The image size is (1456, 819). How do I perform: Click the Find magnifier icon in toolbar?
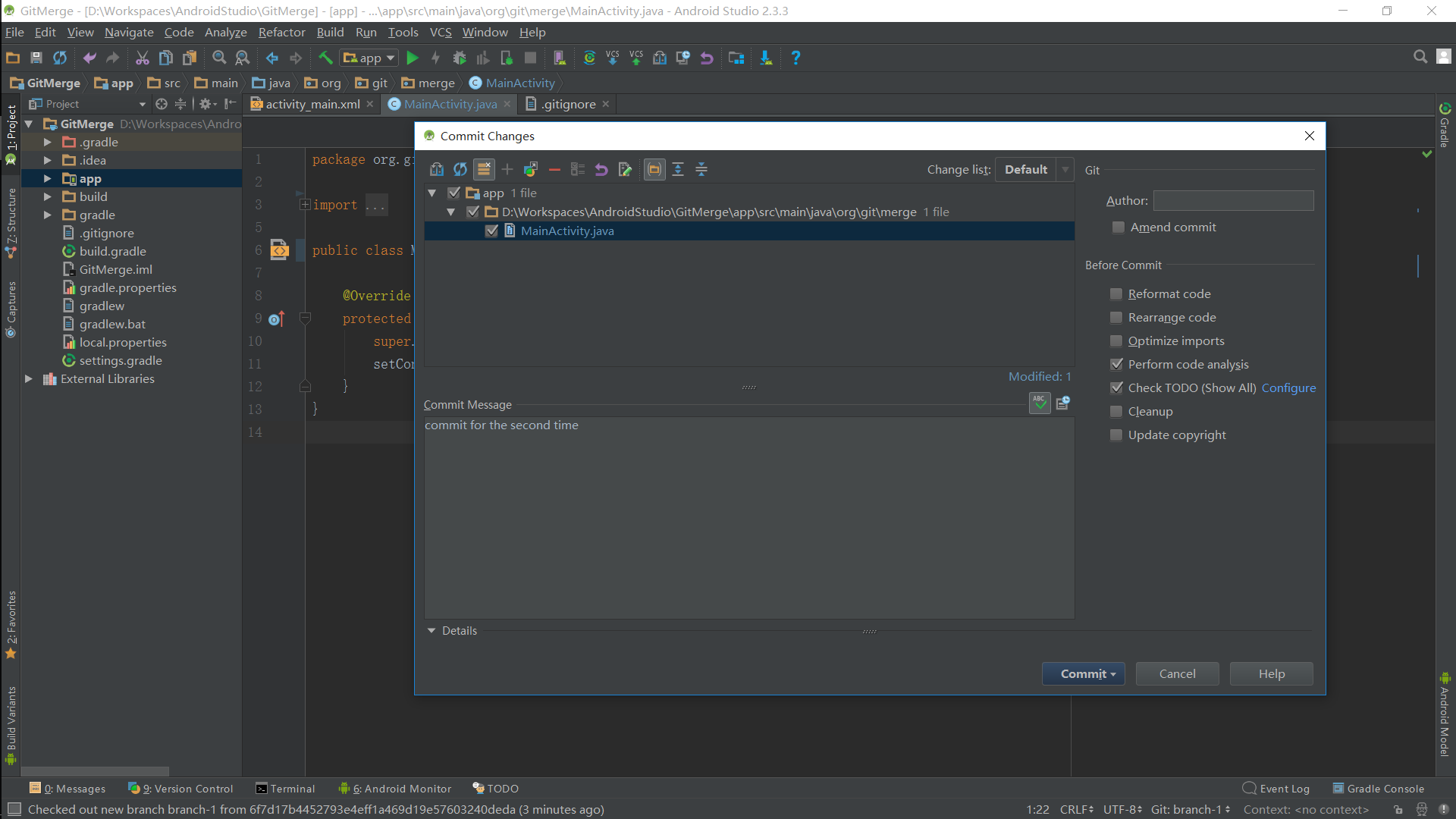219,58
